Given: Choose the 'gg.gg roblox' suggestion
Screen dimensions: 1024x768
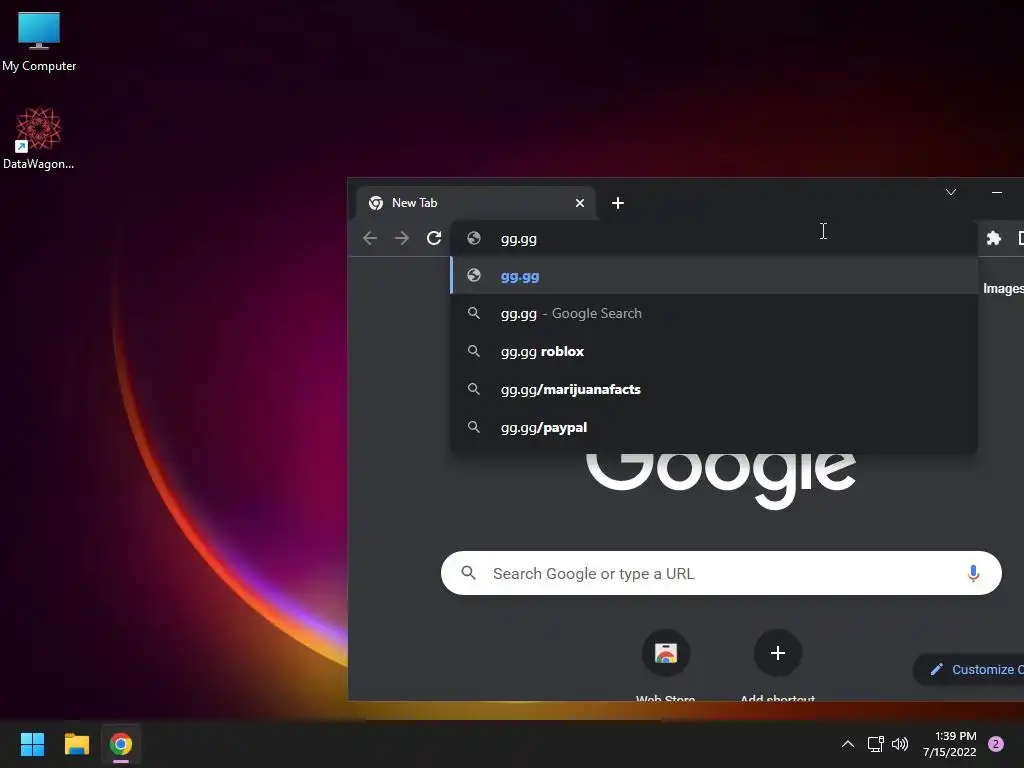Looking at the screenshot, I should pyautogui.click(x=714, y=351).
